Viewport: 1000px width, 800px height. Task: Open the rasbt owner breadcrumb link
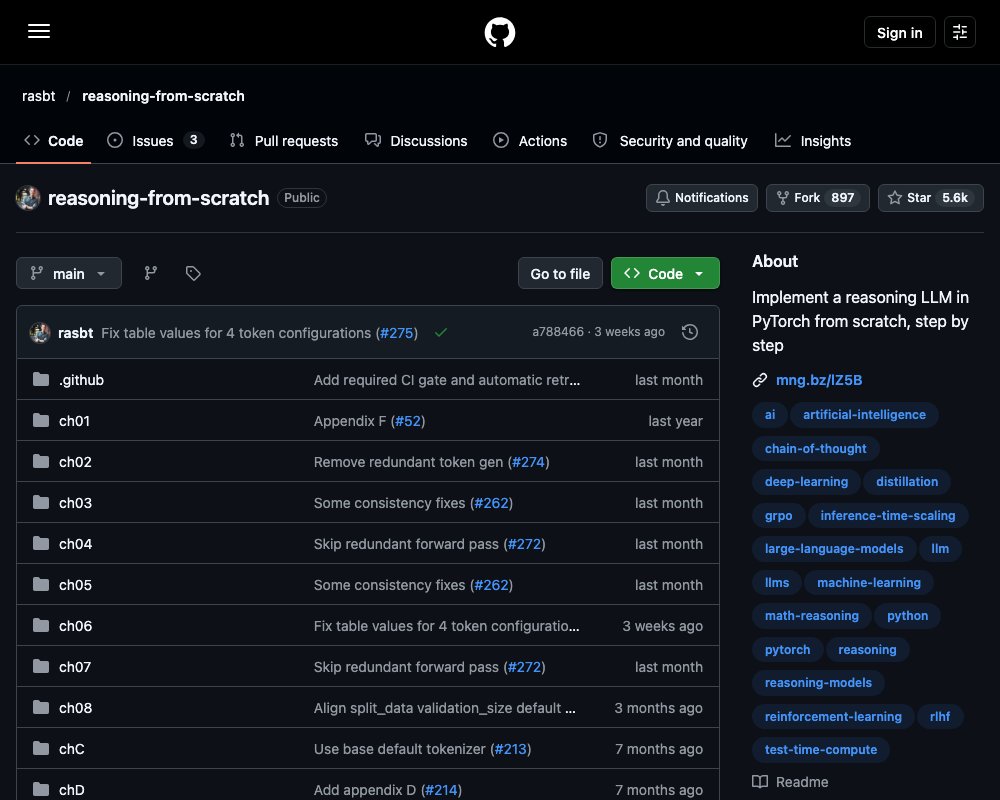click(x=39, y=96)
